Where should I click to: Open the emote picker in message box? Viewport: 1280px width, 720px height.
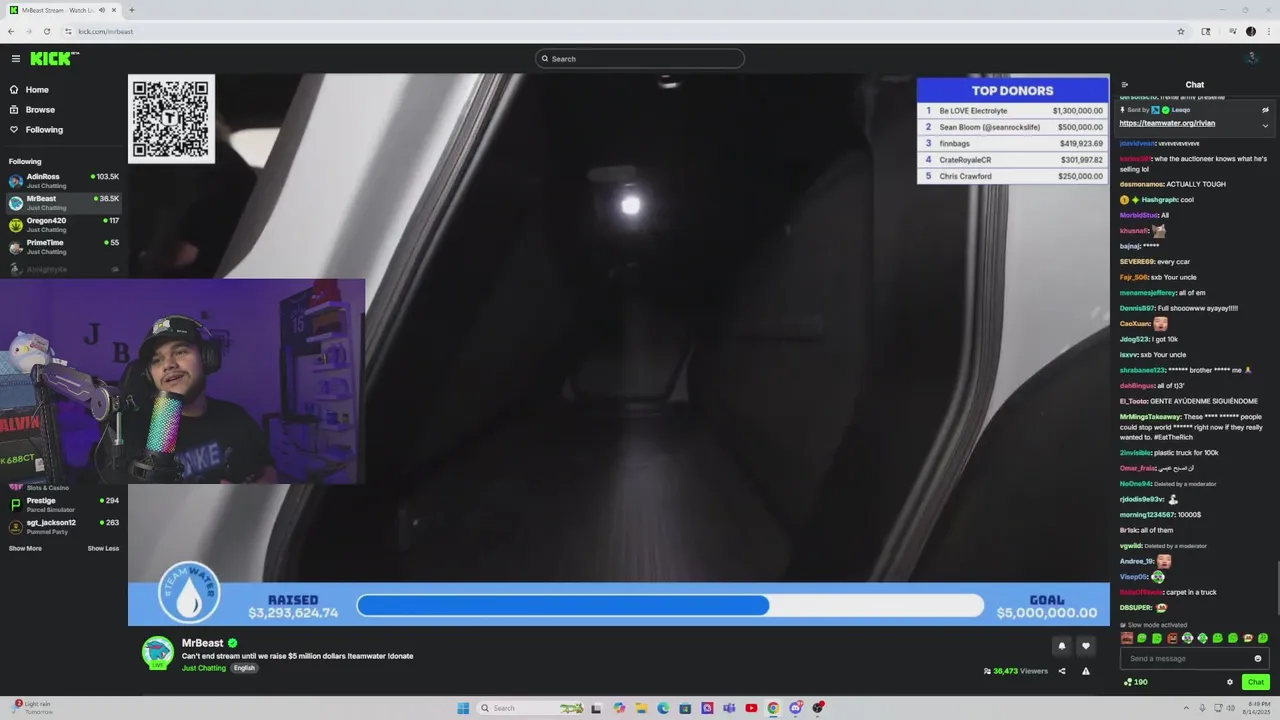tap(1258, 658)
